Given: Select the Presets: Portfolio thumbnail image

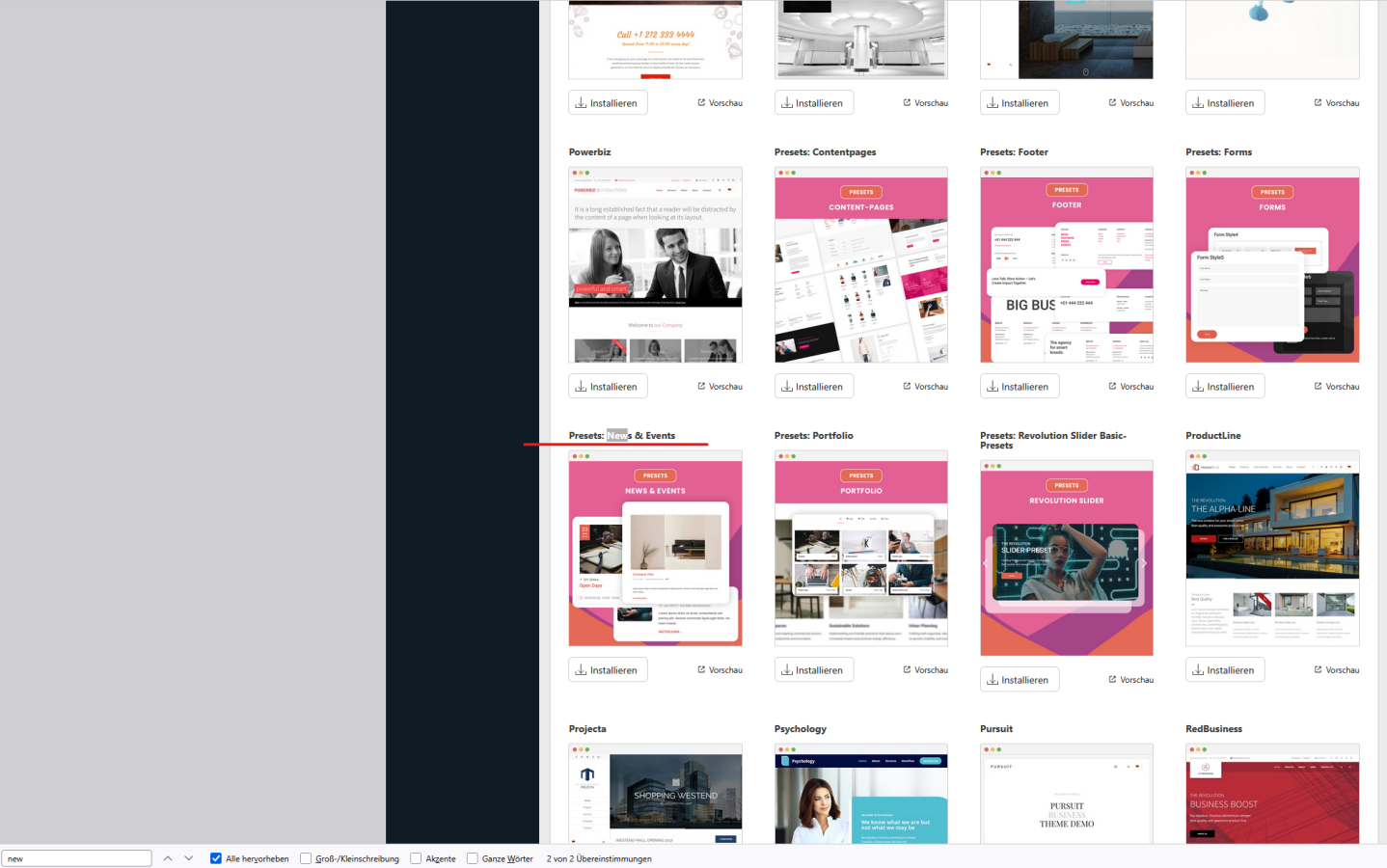Looking at the screenshot, I should point(860,548).
